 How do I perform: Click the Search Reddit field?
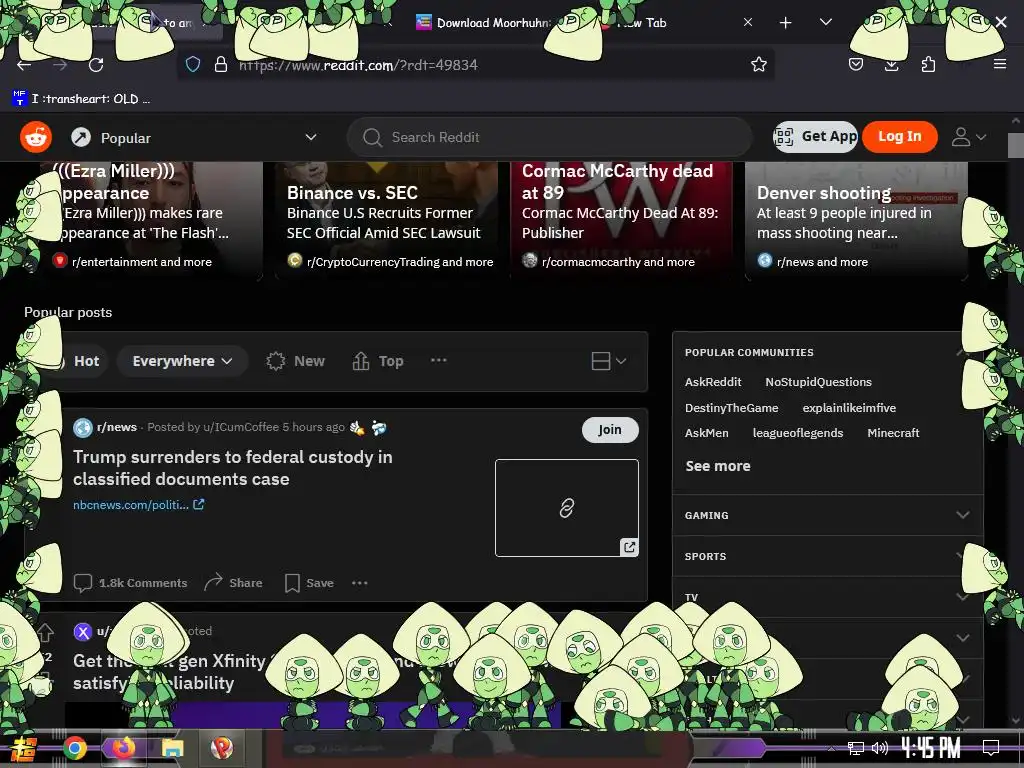[549, 137]
